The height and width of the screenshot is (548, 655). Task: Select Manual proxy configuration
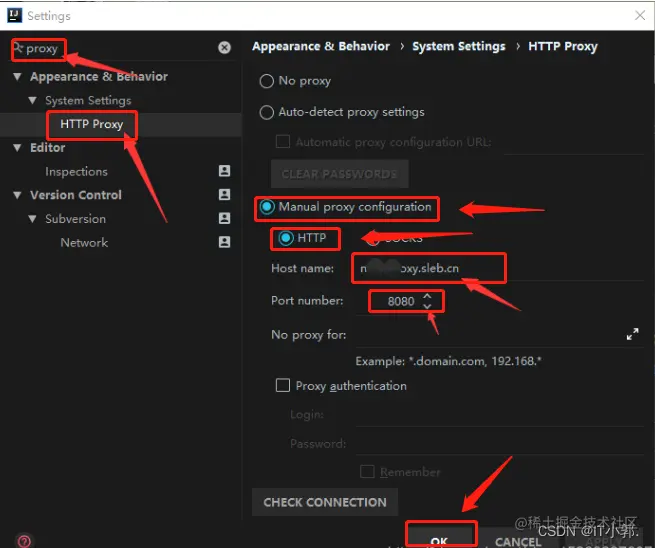coord(267,207)
